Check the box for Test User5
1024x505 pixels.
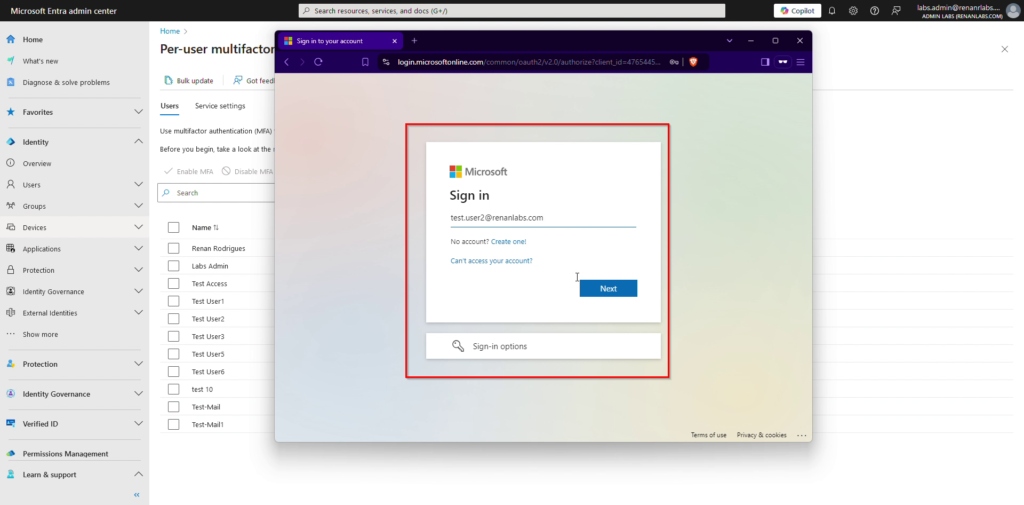pyautogui.click(x=173, y=354)
